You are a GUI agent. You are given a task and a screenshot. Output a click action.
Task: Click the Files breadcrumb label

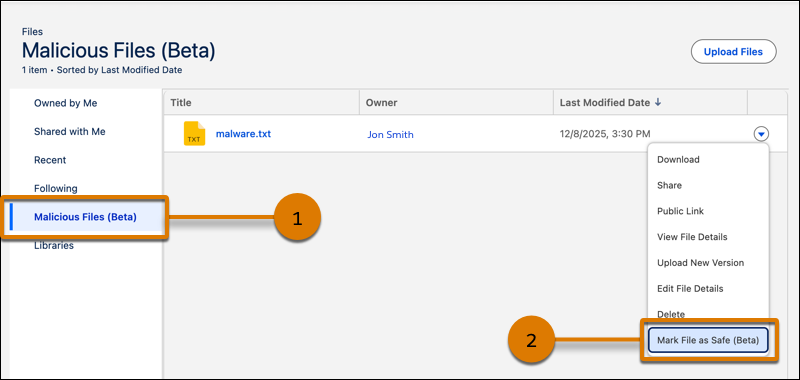click(32, 32)
